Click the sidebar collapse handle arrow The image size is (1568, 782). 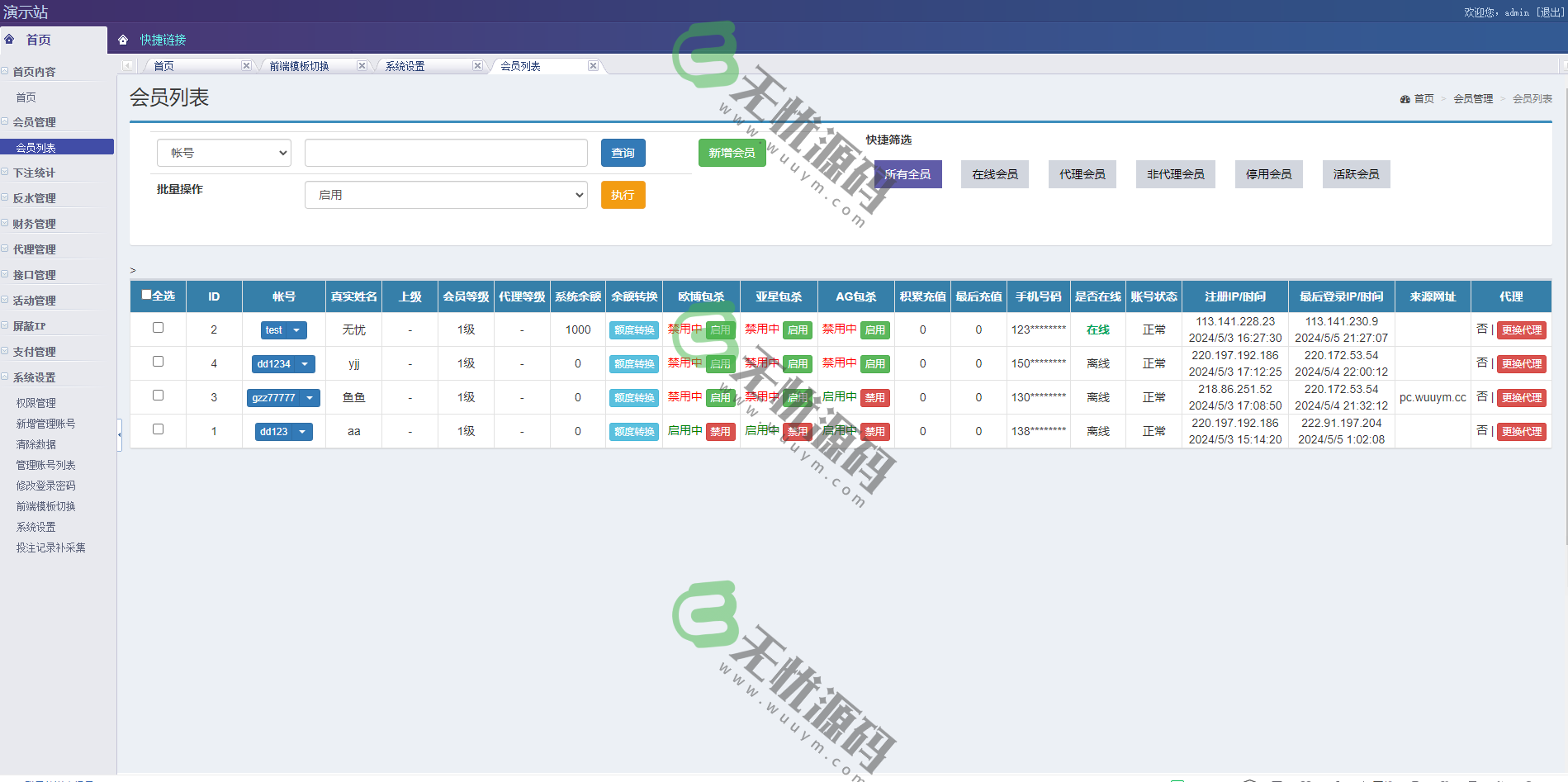[120, 434]
